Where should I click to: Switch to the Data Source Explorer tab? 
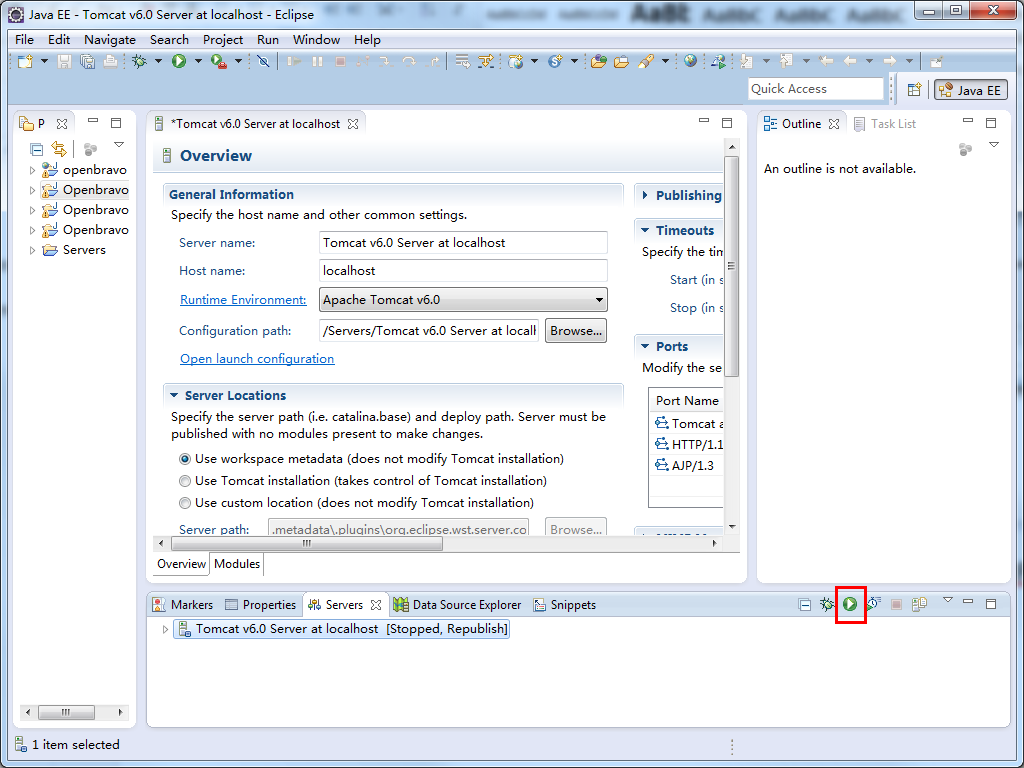pos(457,605)
